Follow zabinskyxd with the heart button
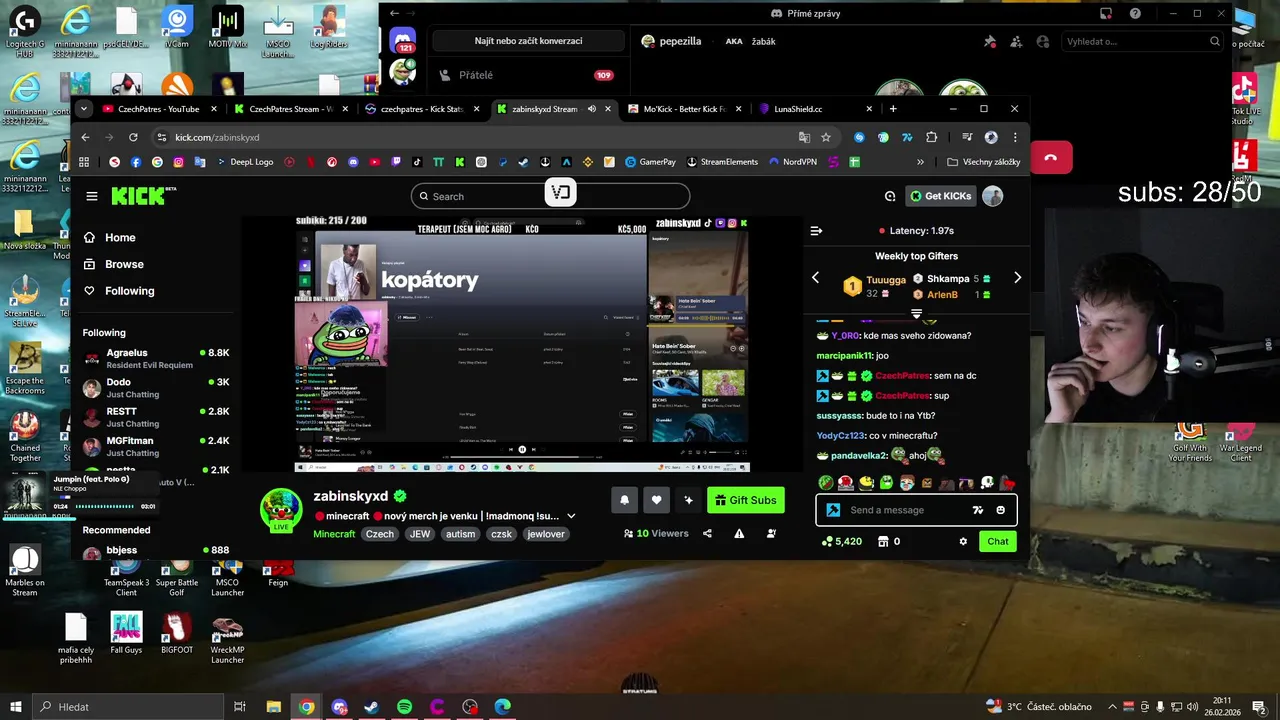Viewport: 1280px width, 720px height. click(656, 500)
